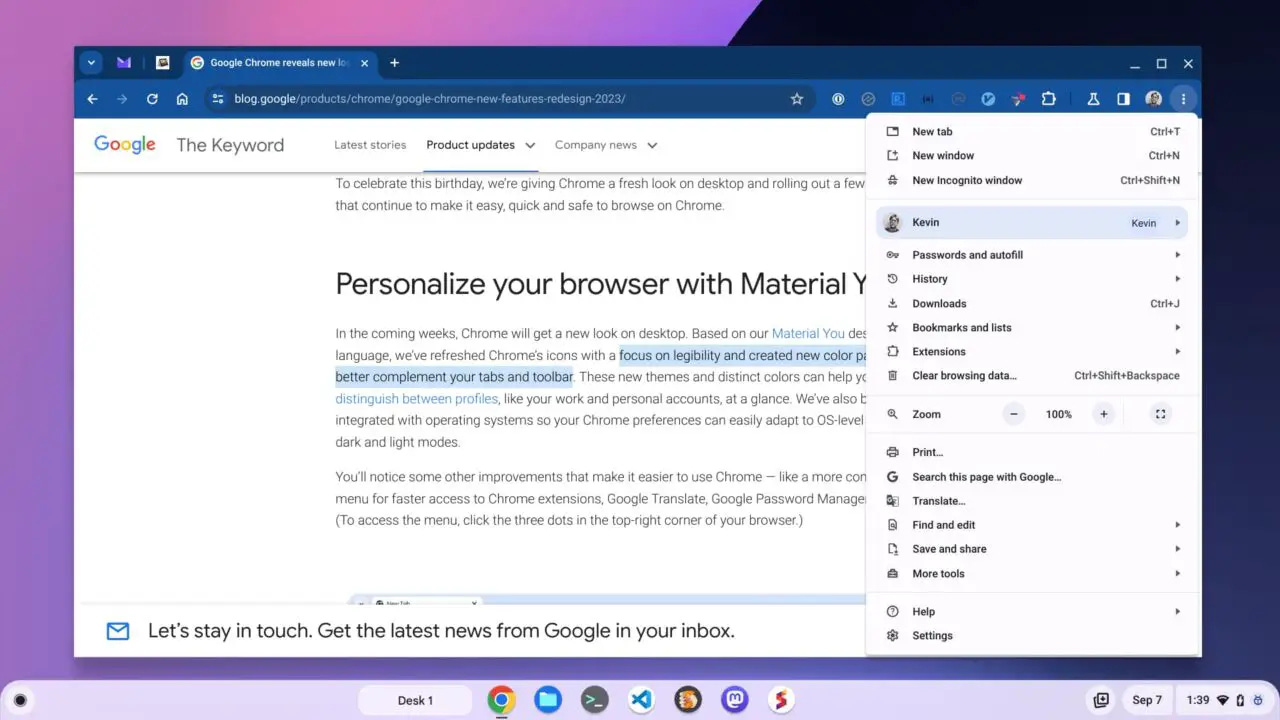Open the Extensions puzzle piece button
Screen dimensions: 1280x720
click(x=1048, y=99)
